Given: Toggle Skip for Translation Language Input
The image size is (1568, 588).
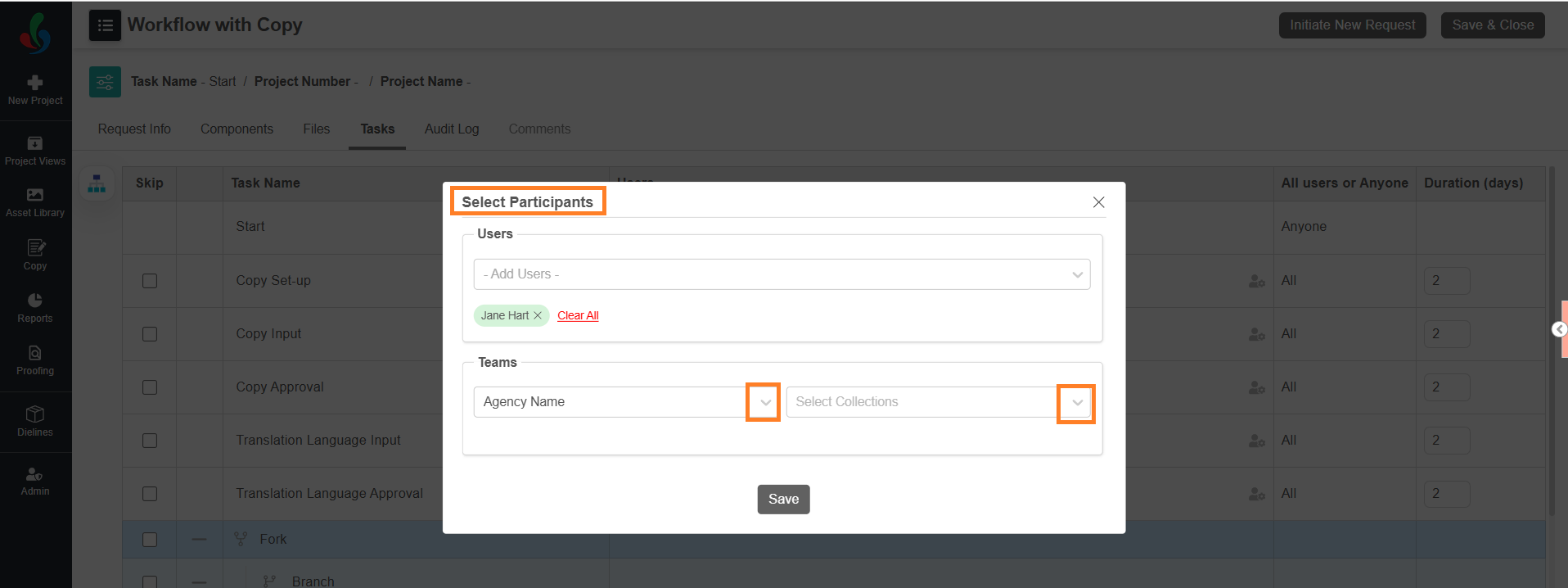Looking at the screenshot, I should pos(150,441).
